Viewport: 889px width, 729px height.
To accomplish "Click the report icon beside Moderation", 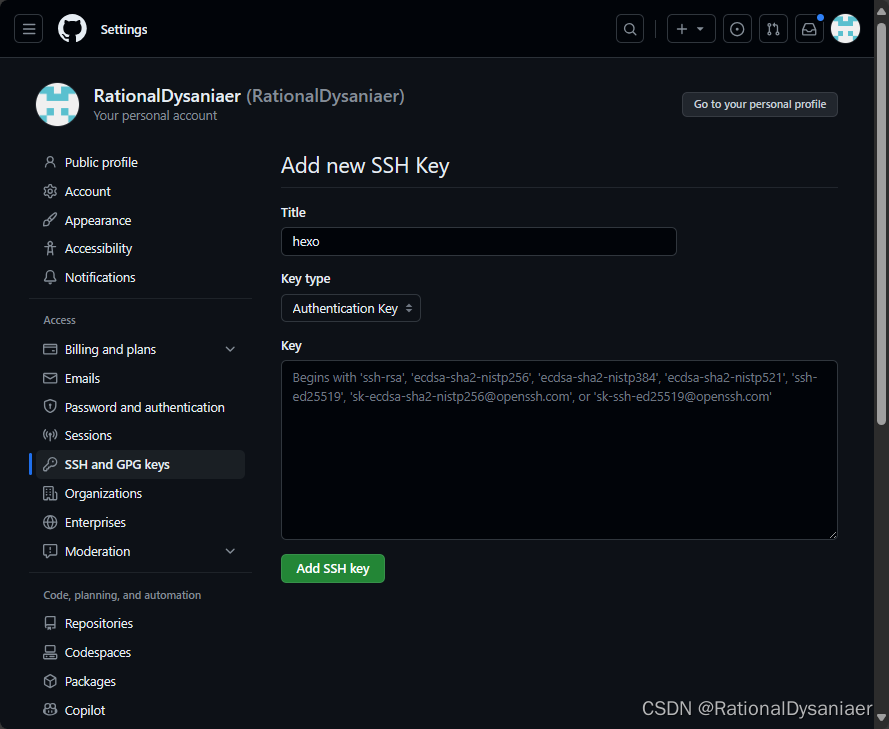I will click(x=50, y=551).
